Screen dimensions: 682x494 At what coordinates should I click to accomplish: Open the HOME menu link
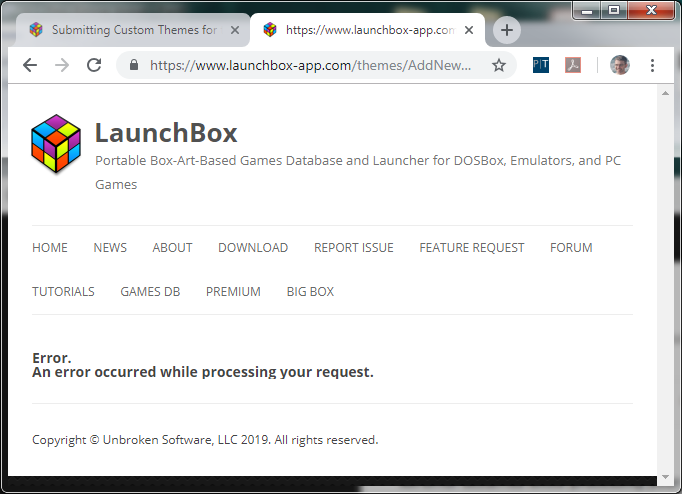point(50,247)
